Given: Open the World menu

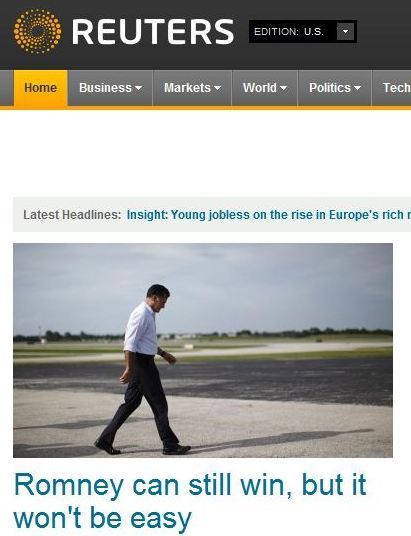Looking at the screenshot, I should click(265, 88).
